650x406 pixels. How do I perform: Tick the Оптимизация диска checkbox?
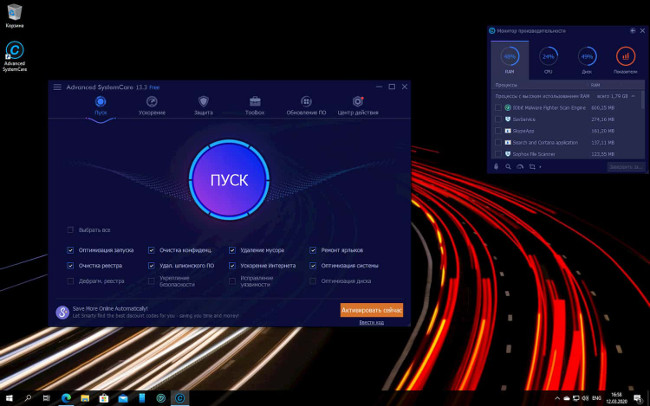[313, 281]
